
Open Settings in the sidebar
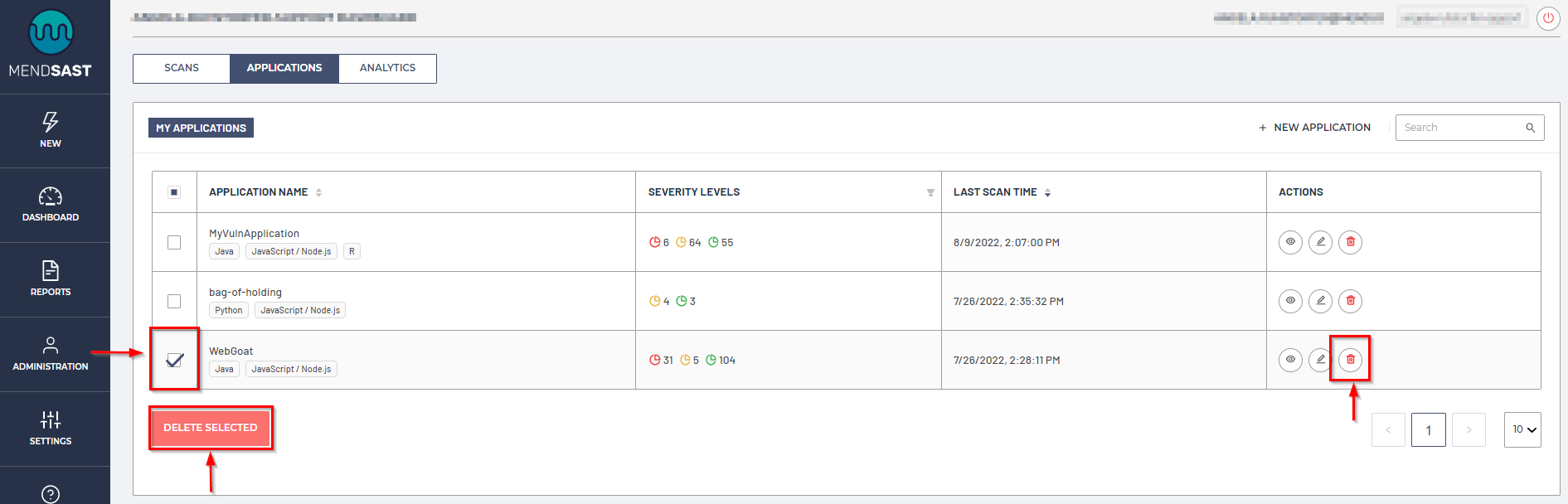[x=51, y=428]
